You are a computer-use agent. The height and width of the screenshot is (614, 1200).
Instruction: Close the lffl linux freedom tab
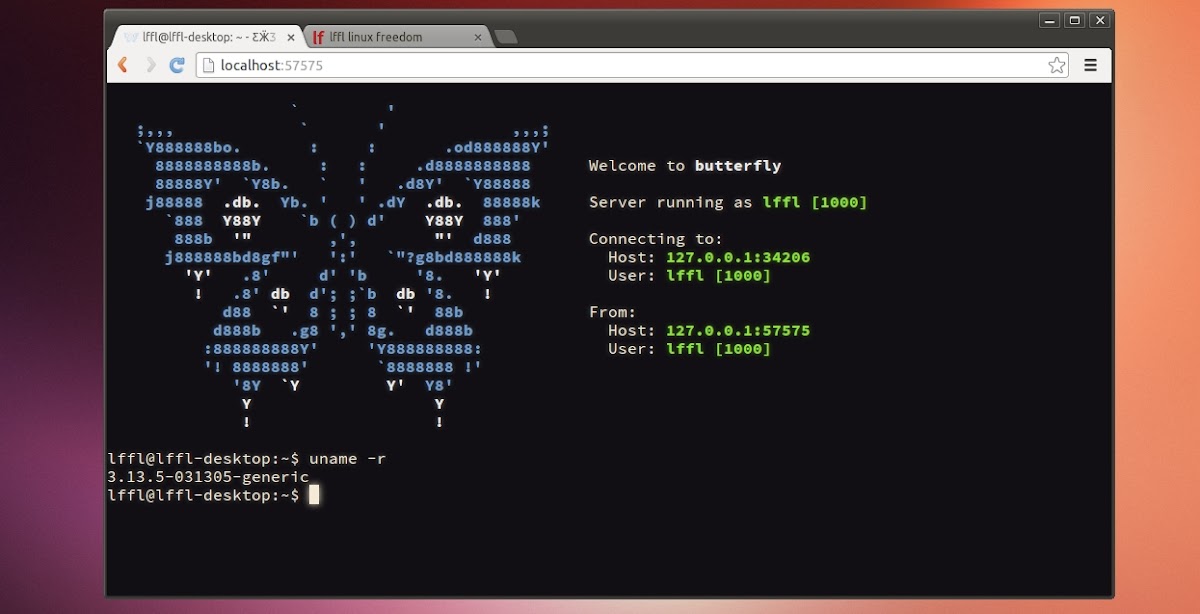click(478, 37)
